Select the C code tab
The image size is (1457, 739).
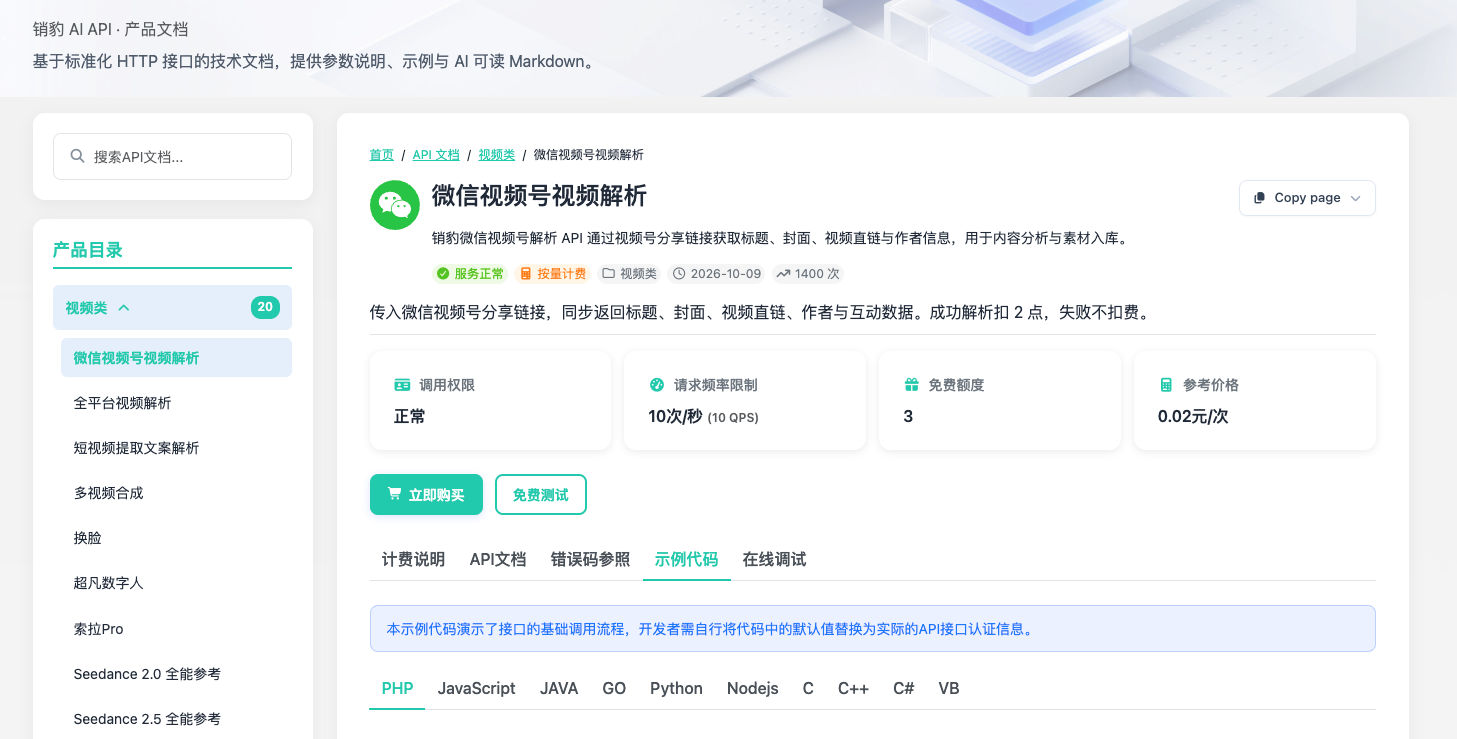pos(808,688)
